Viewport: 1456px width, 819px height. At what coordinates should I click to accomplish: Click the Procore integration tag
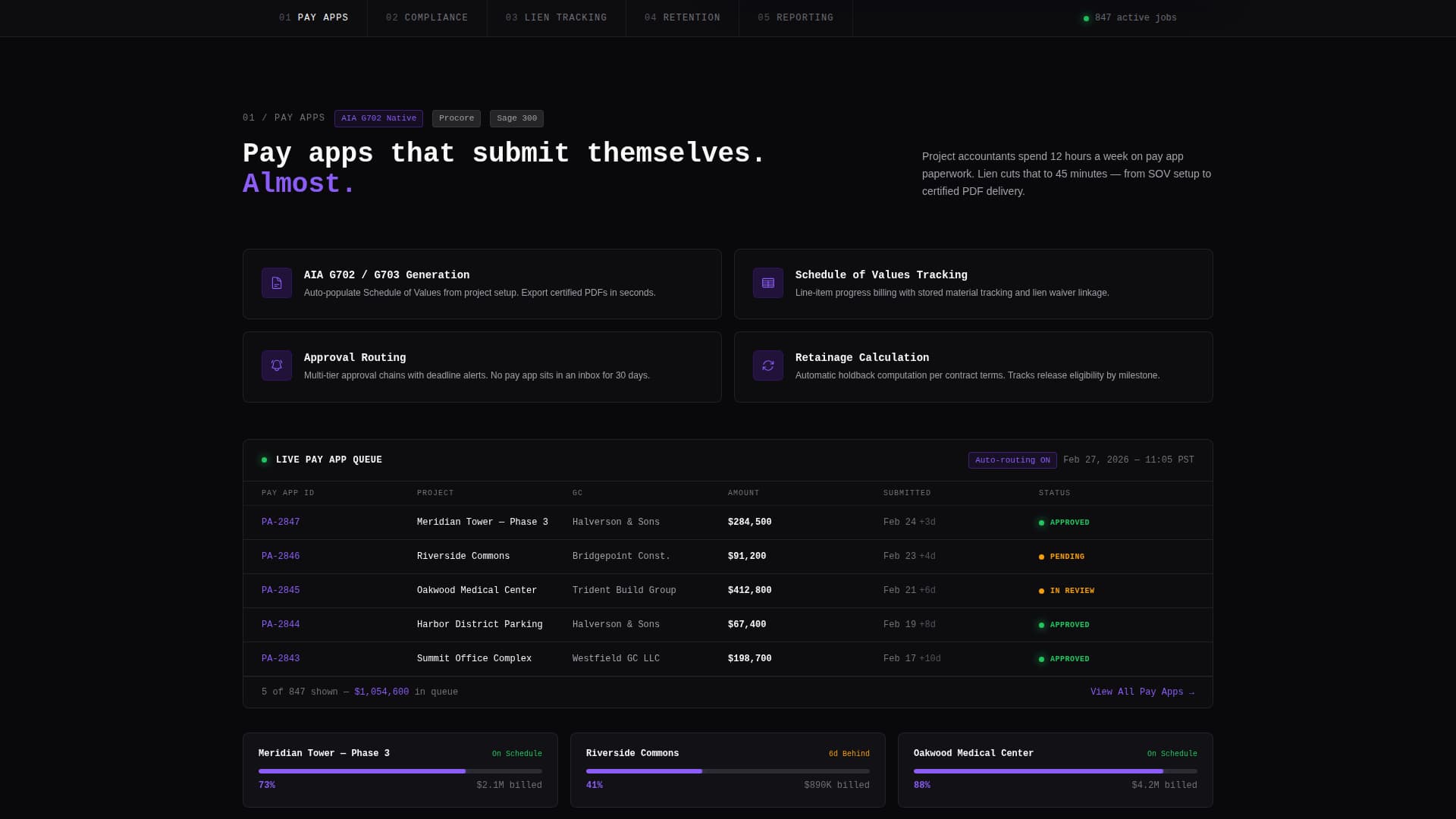(x=457, y=118)
